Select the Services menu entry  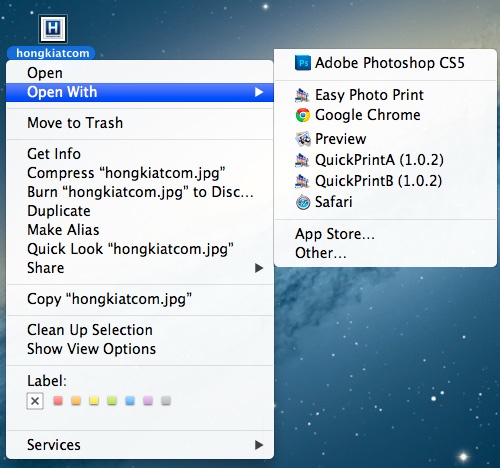(x=140, y=445)
